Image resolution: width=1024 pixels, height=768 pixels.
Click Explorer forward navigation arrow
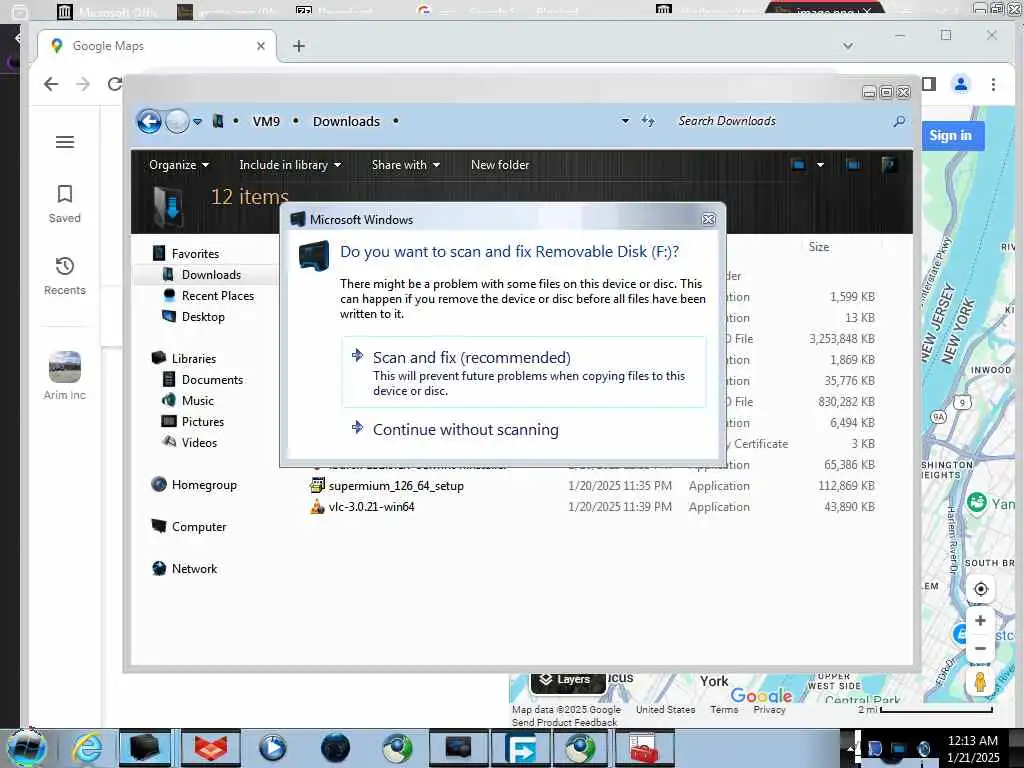pos(177,121)
